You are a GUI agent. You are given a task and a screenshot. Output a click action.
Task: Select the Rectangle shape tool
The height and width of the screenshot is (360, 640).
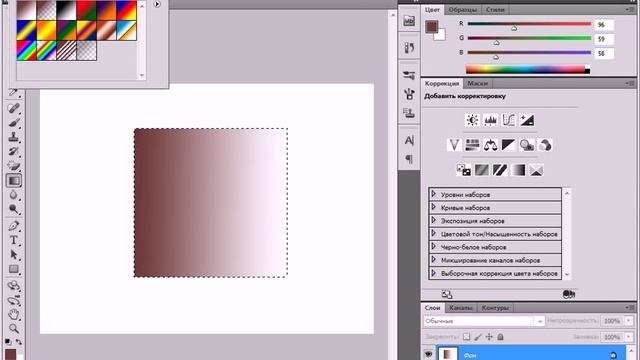[13, 269]
